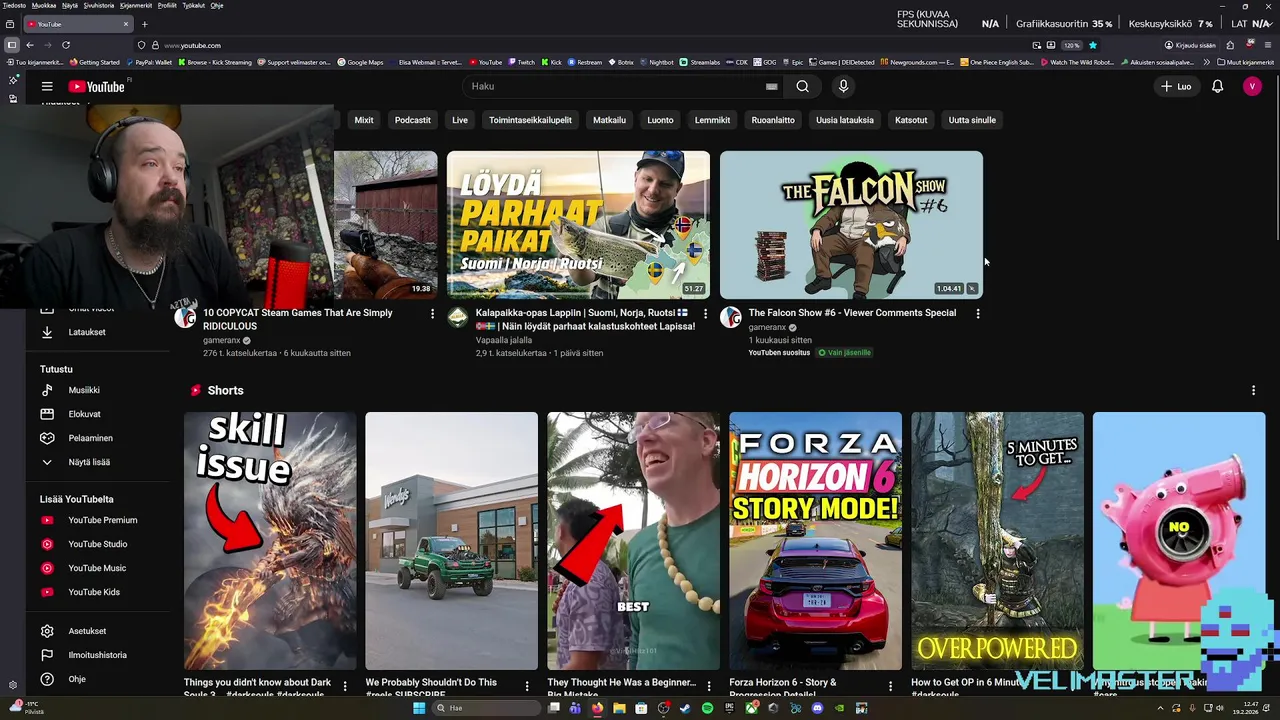Reload the page in Firefox
The height and width of the screenshot is (720, 1280).
(x=66, y=45)
